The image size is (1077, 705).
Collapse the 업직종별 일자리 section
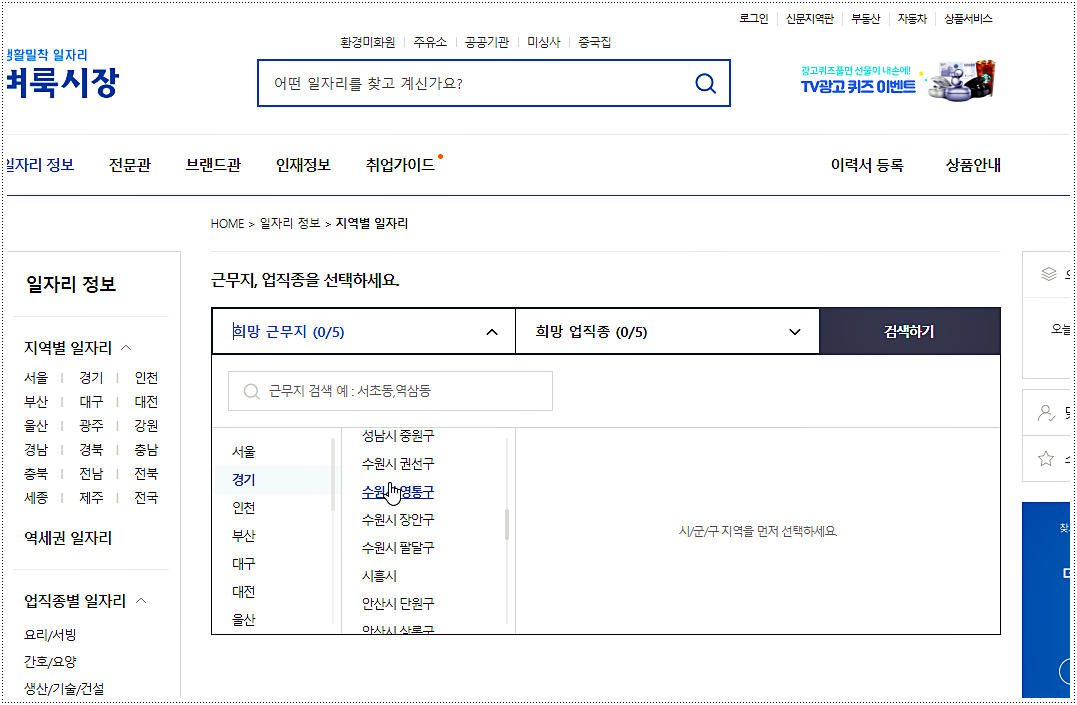[141, 601]
